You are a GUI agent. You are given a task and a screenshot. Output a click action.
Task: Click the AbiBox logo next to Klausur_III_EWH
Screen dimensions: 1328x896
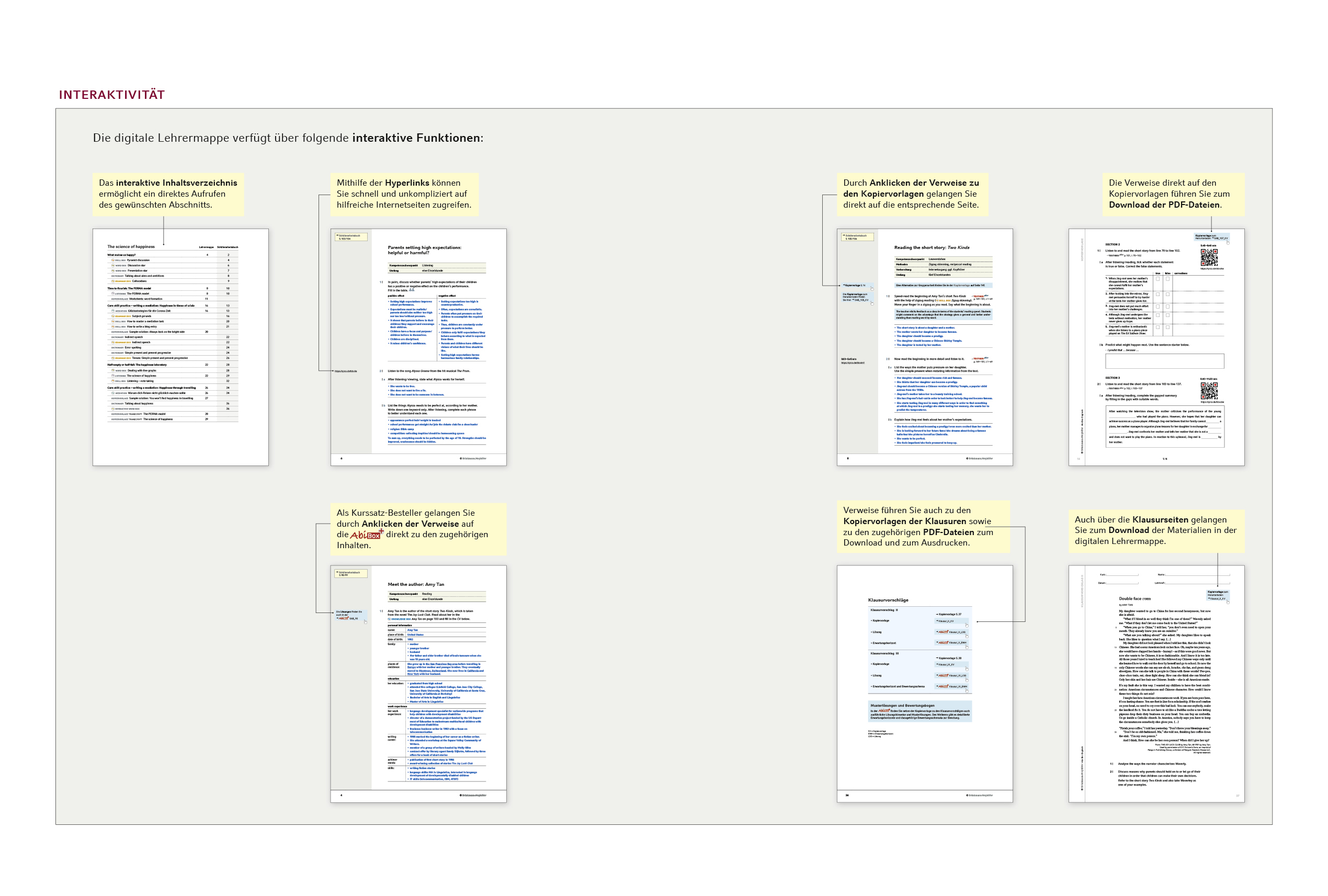pyautogui.click(x=944, y=686)
